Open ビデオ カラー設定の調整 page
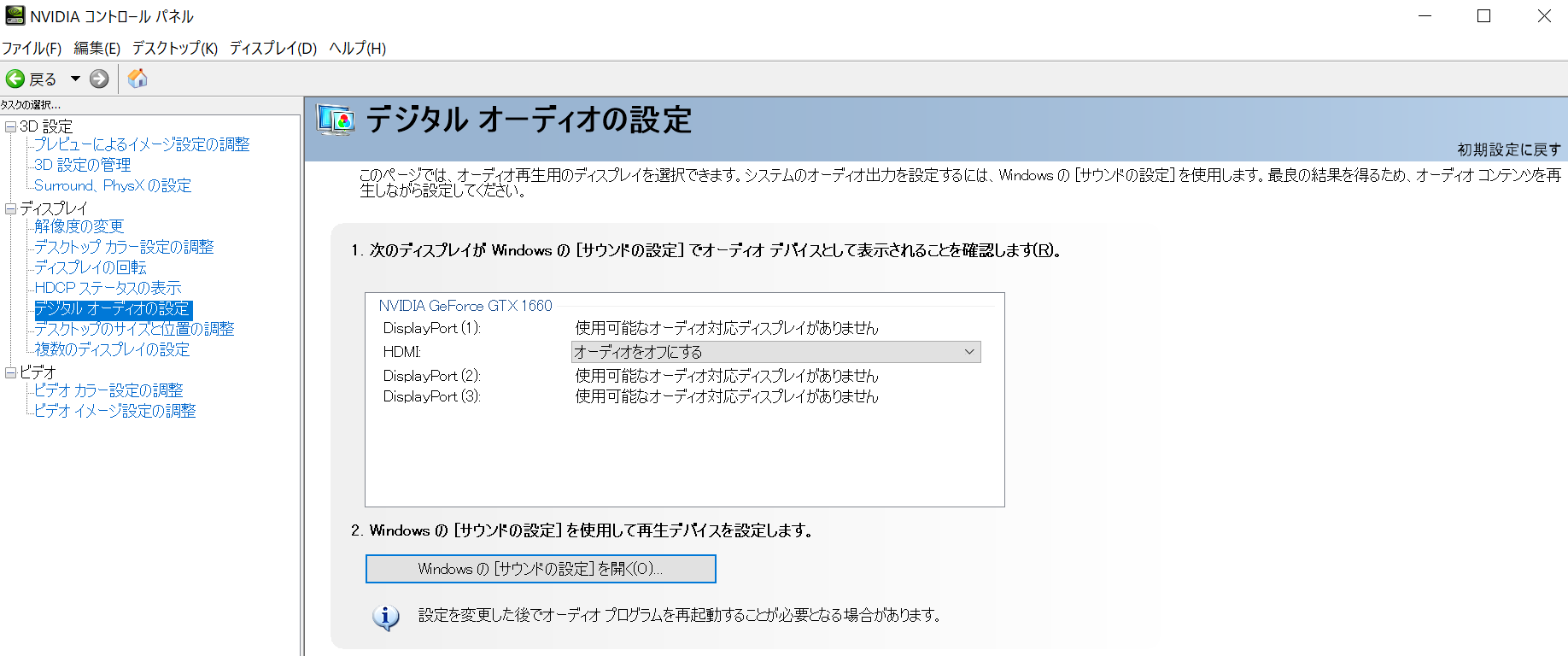This screenshot has width=1568, height=656. coord(108,390)
